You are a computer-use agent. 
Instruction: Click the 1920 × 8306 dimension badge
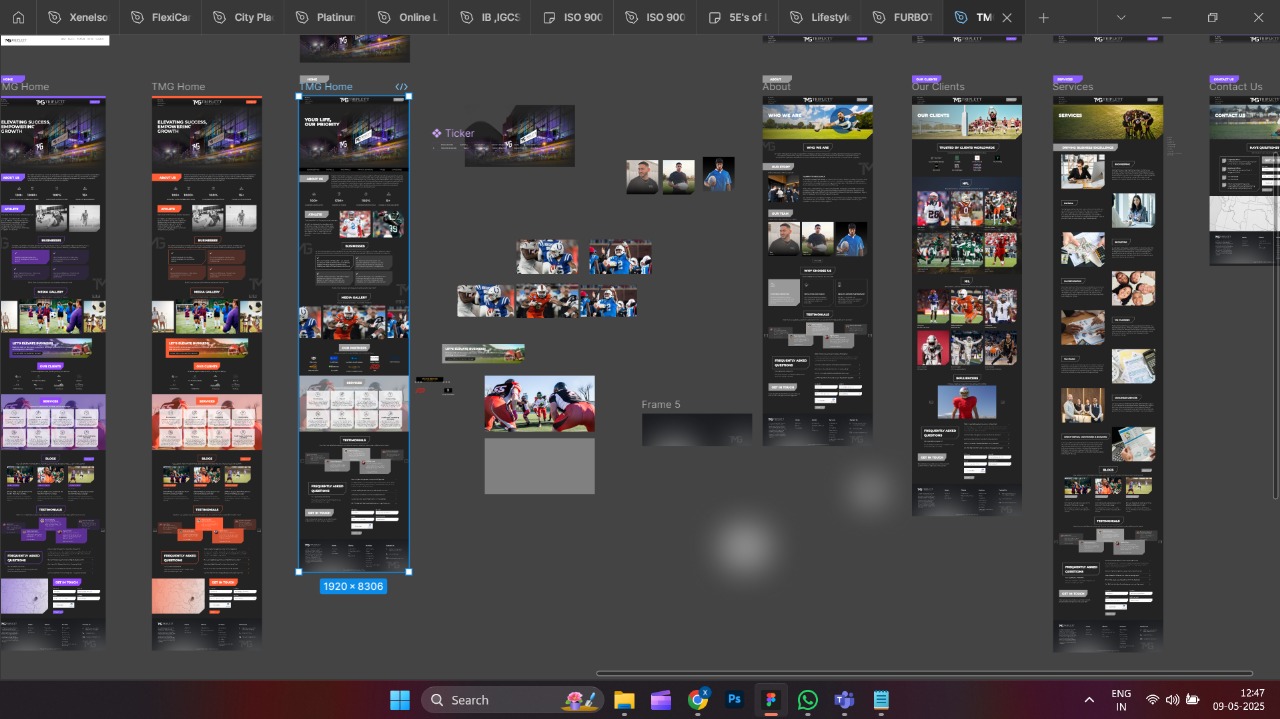pyautogui.click(x=353, y=586)
